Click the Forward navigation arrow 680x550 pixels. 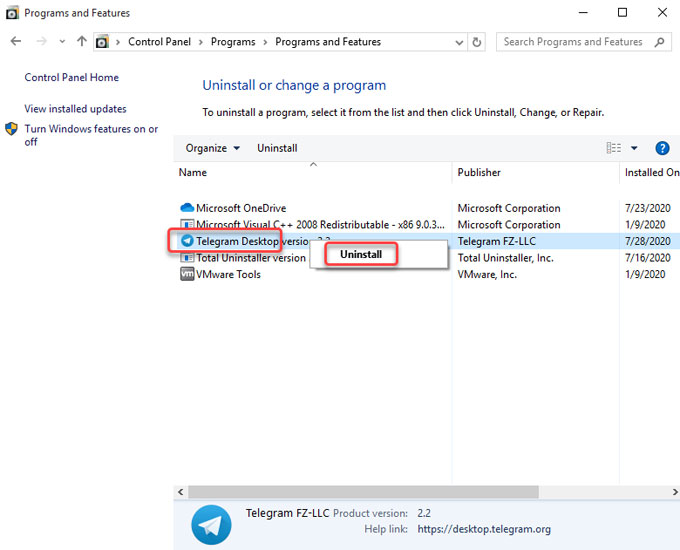pyautogui.click(x=41, y=41)
